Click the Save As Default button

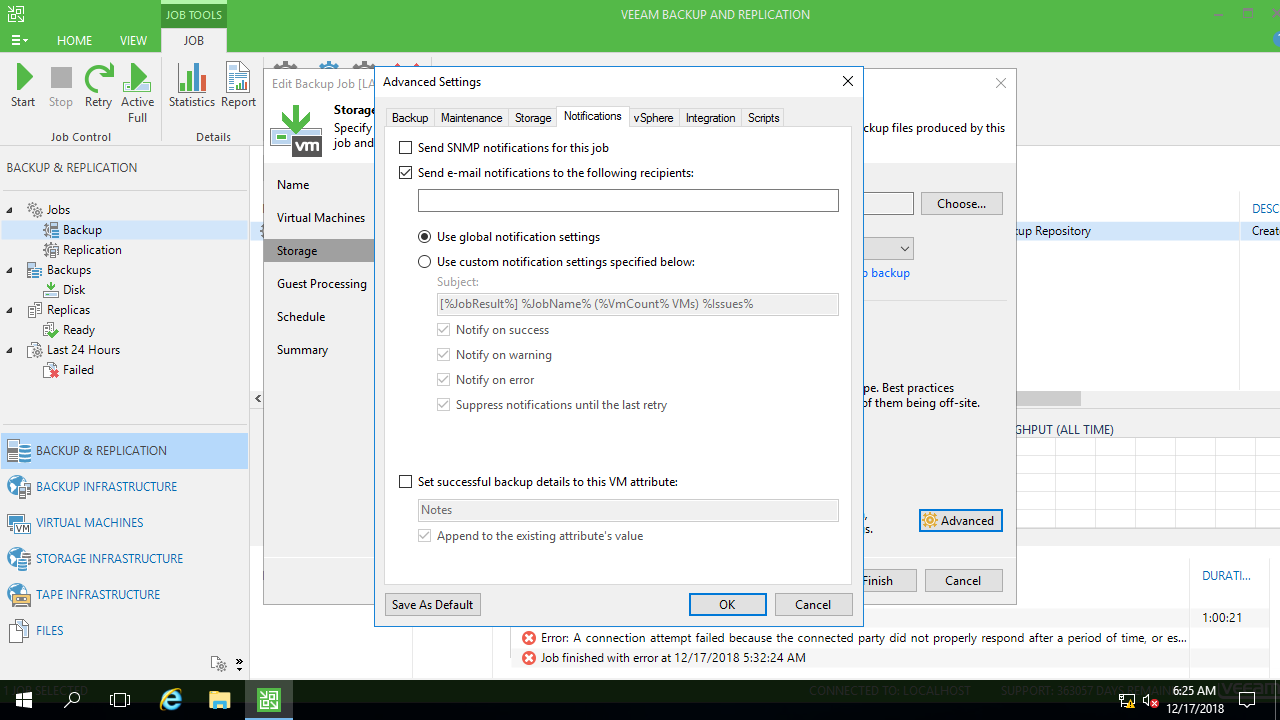[432, 605]
